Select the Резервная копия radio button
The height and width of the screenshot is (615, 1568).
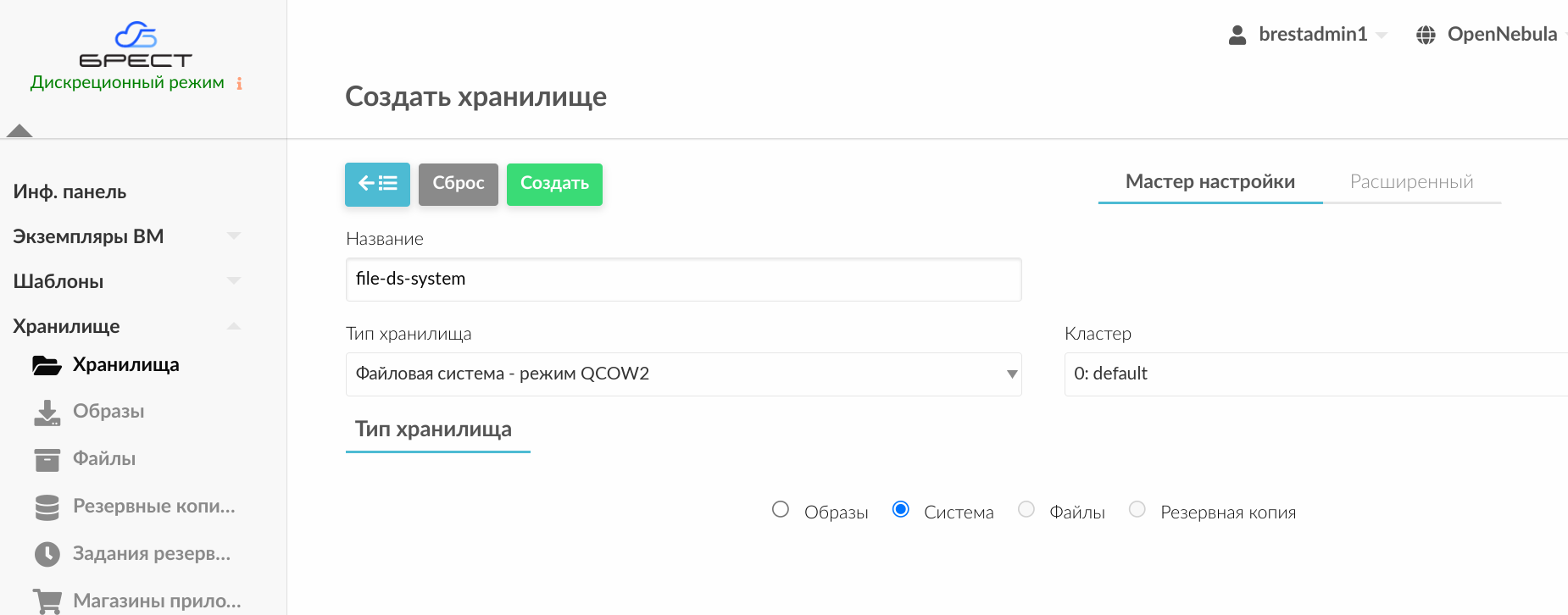[x=1137, y=509]
